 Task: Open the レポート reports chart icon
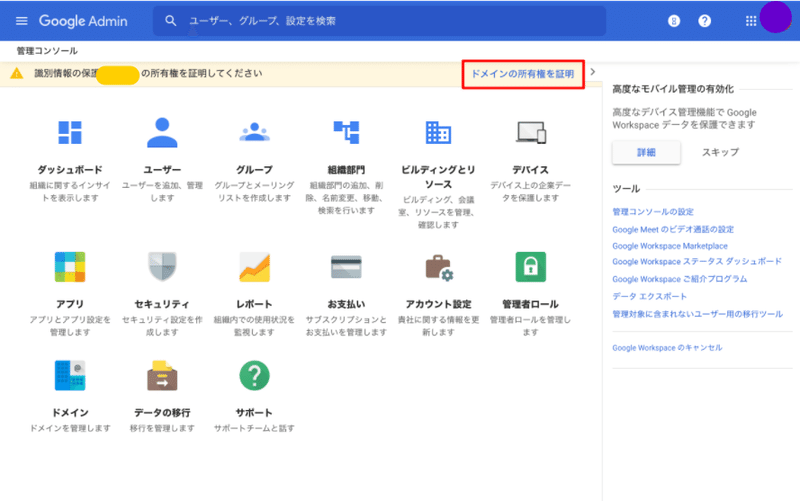click(254, 267)
